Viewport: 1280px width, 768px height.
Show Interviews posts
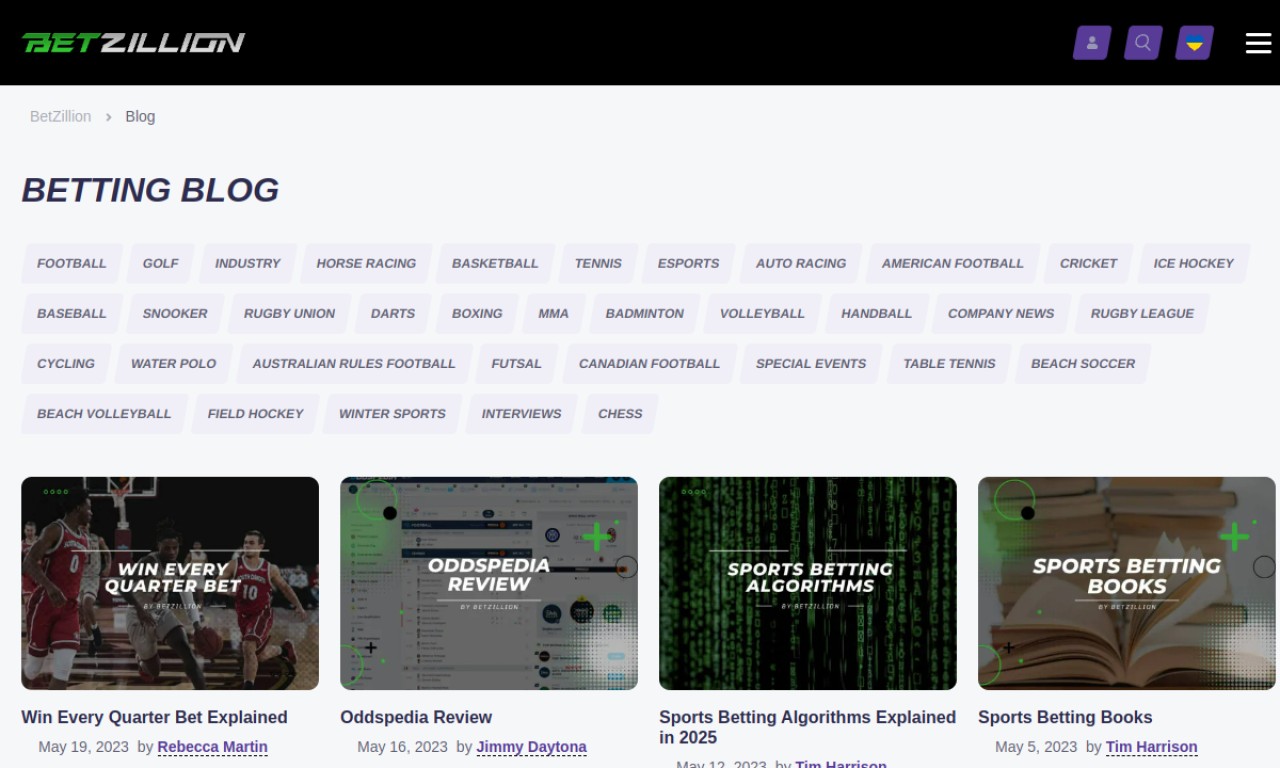coord(521,413)
